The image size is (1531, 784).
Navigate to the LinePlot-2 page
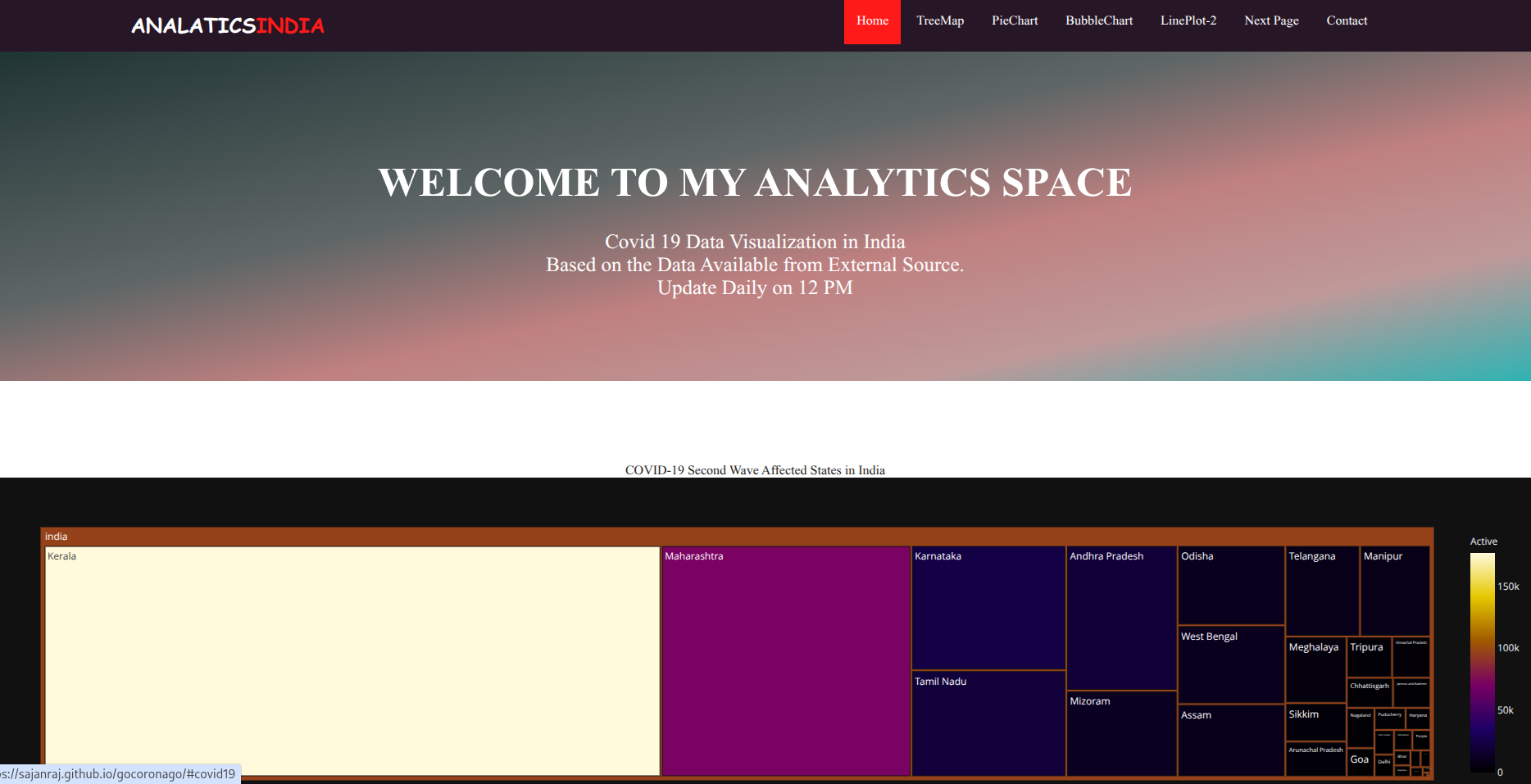click(1188, 20)
